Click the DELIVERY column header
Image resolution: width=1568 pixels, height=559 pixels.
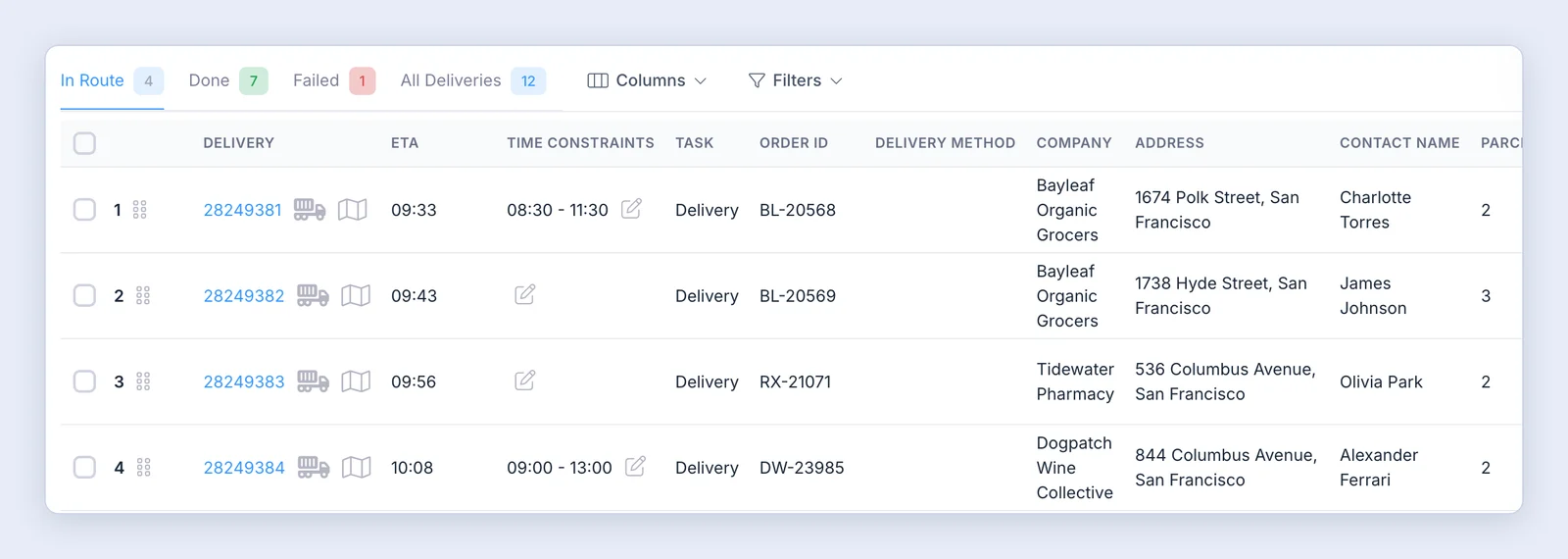point(239,143)
